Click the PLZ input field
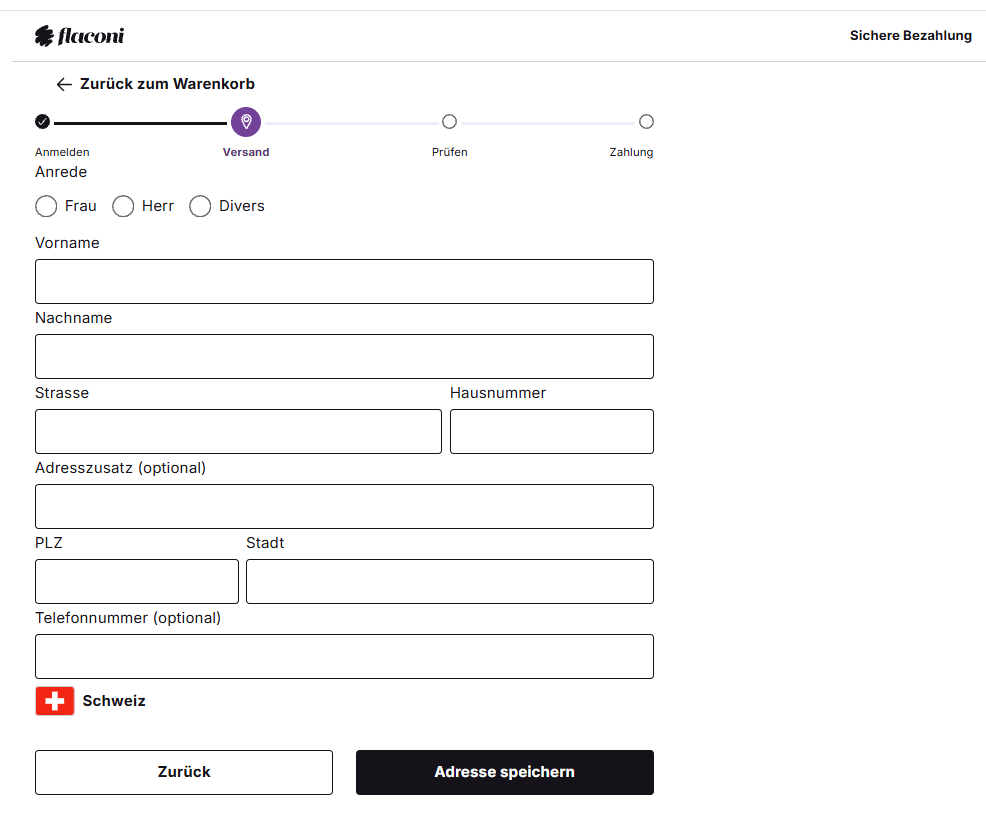Image resolution: width=986 pixels, height=829 pixels. tap(137, 581)
